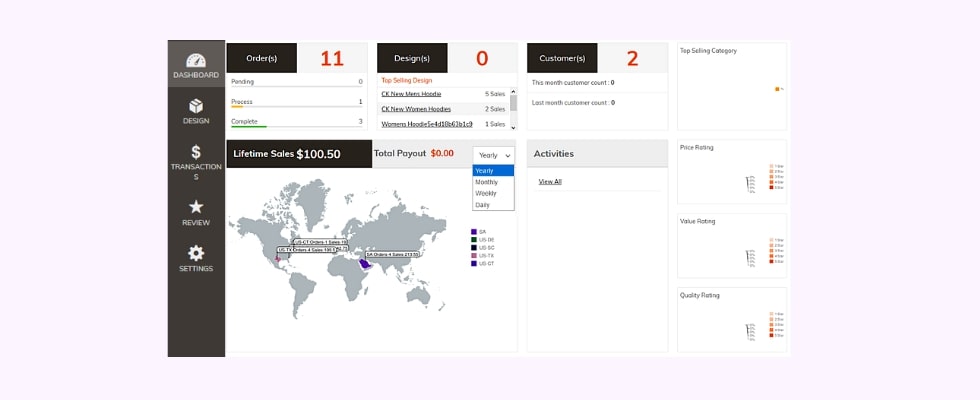Click the Process orders progress bar

click(x=297, y=106)
